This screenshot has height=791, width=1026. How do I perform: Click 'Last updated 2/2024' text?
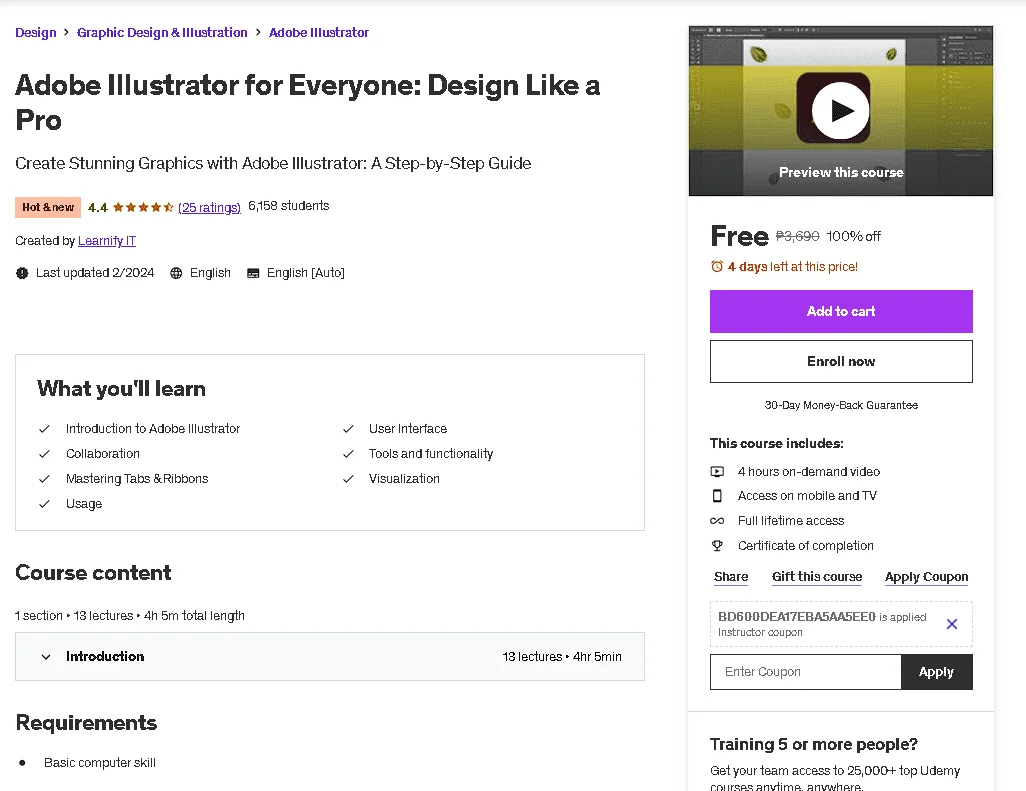coord(95,273)
